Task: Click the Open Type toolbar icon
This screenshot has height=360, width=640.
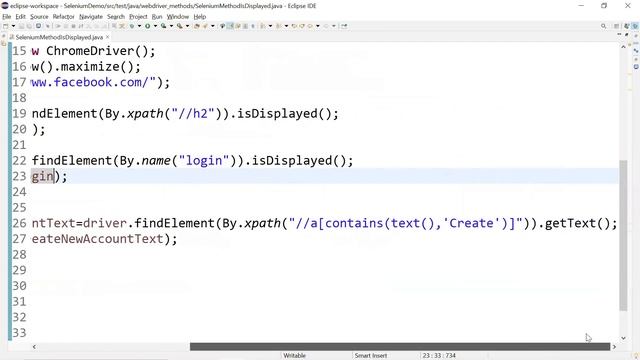Action: point(196,26)
